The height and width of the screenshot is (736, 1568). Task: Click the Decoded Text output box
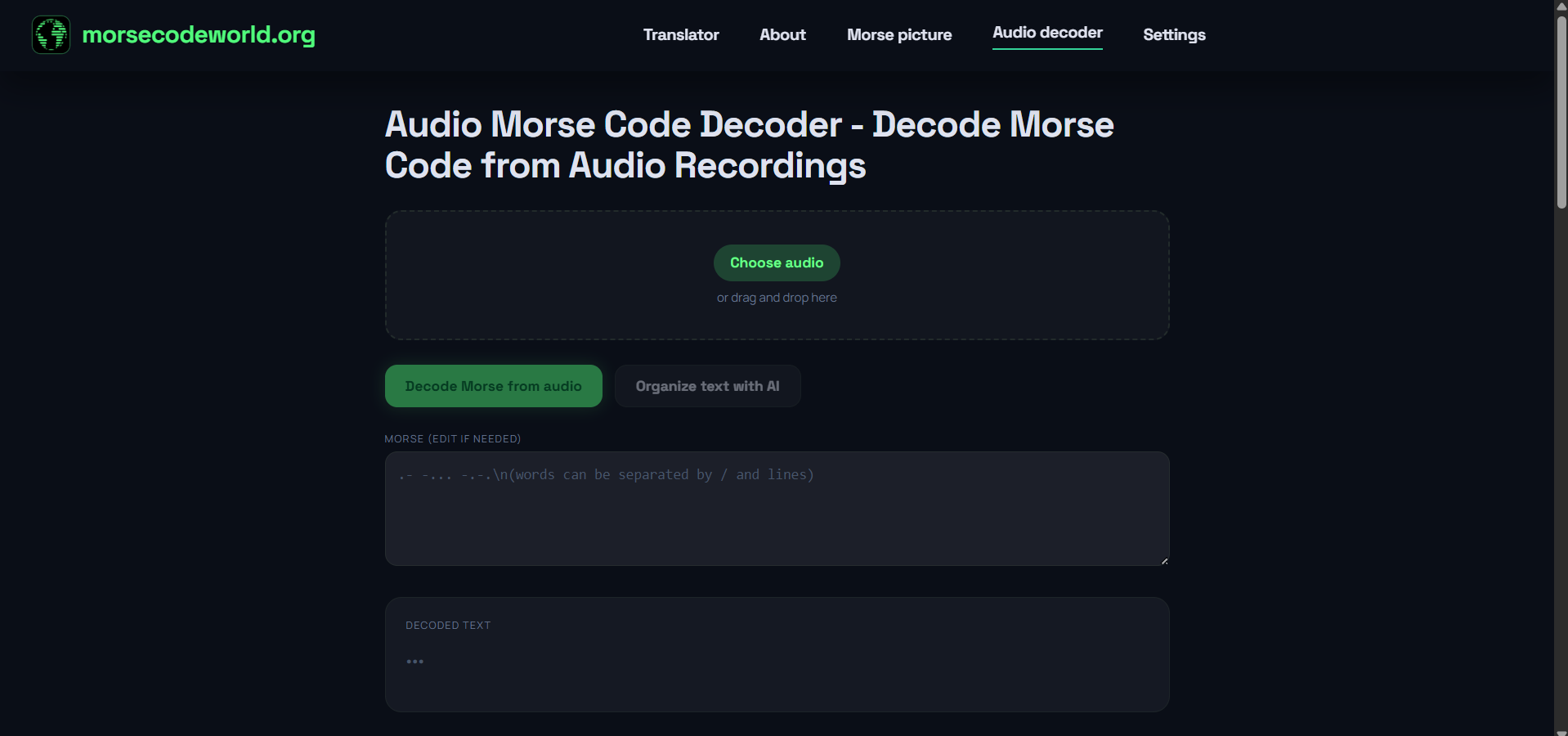click(777, 654)
